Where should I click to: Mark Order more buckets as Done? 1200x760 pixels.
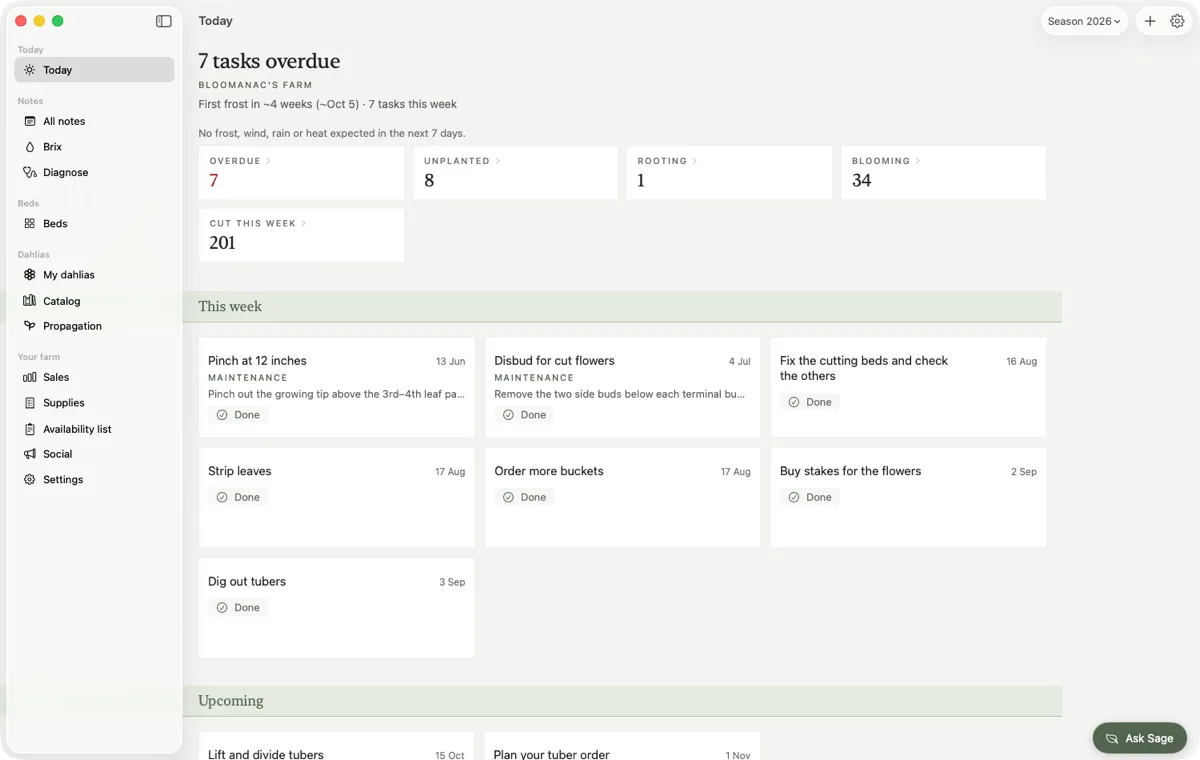pyautogui.click(x=524, y=497)
